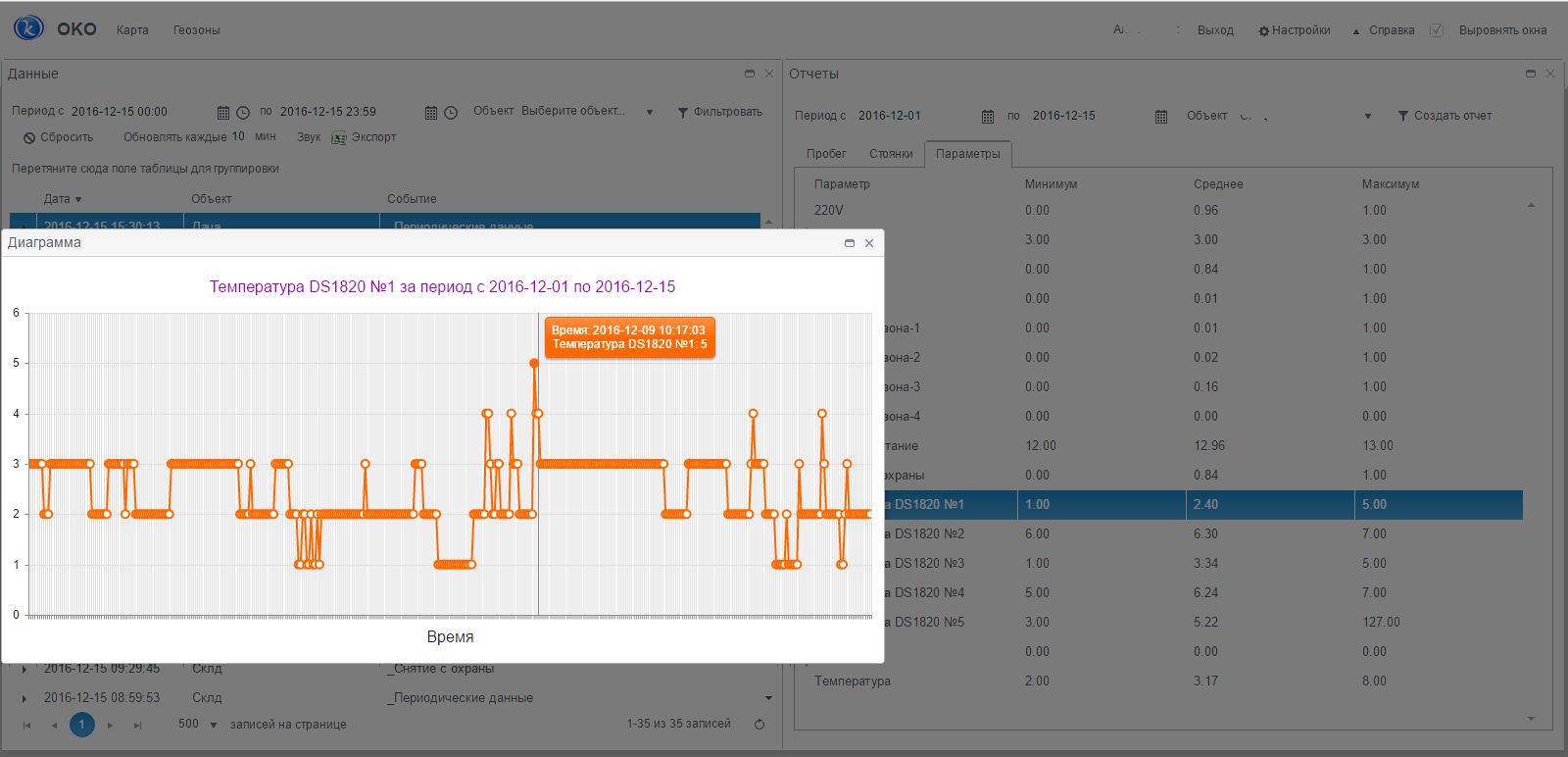Expand row 2016-12-15 08:59:53
1568x757 pixels.
point(24,699)
